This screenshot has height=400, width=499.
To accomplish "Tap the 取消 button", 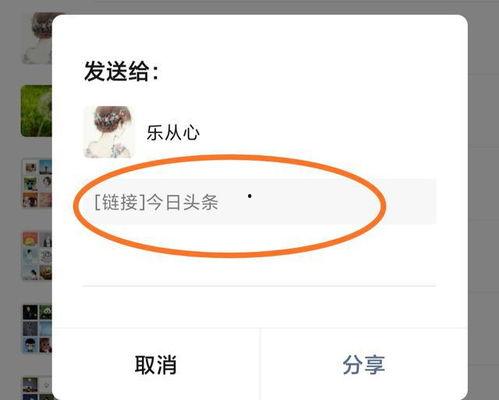I will point(156,364).
